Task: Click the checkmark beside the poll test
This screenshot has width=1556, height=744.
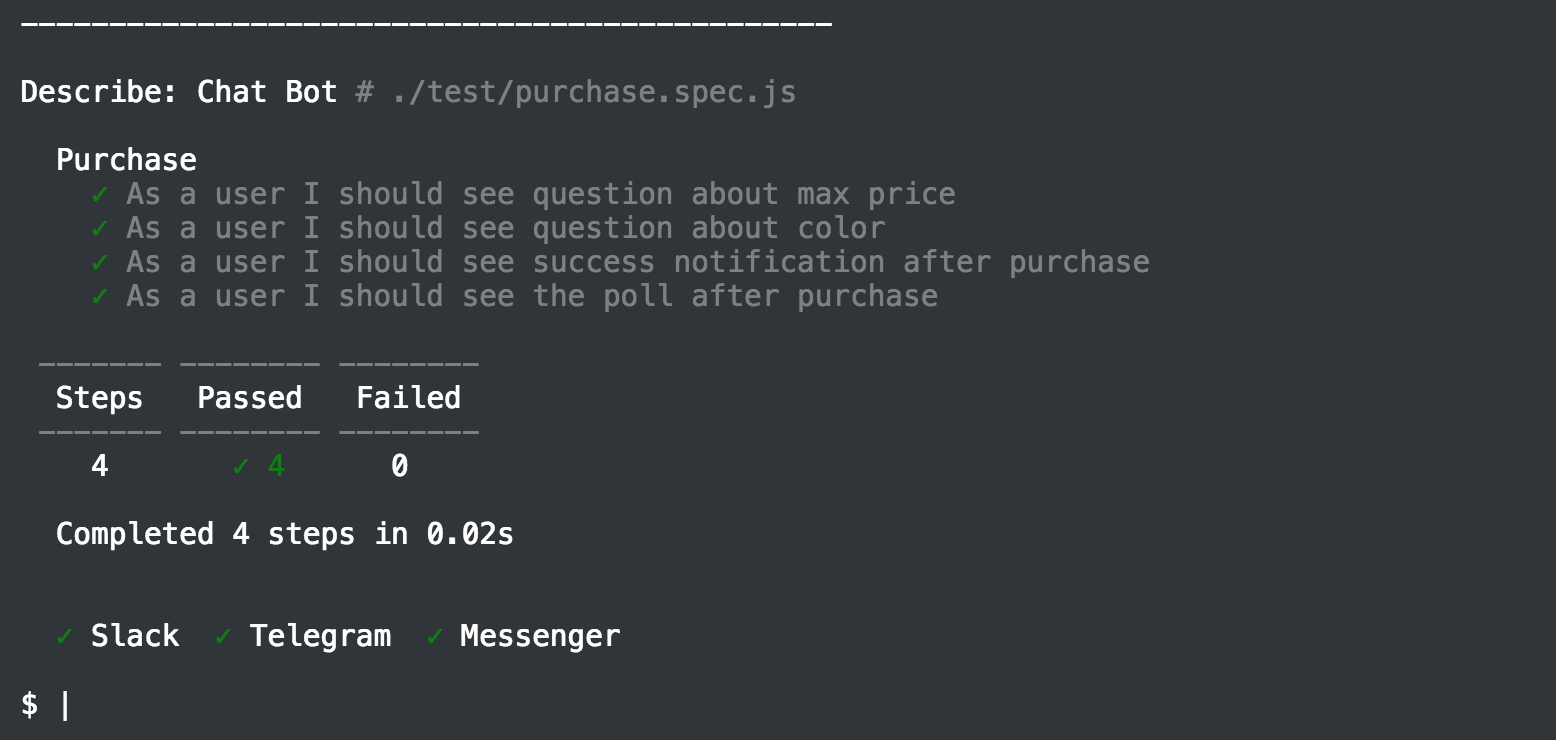Action: [100, 297]
